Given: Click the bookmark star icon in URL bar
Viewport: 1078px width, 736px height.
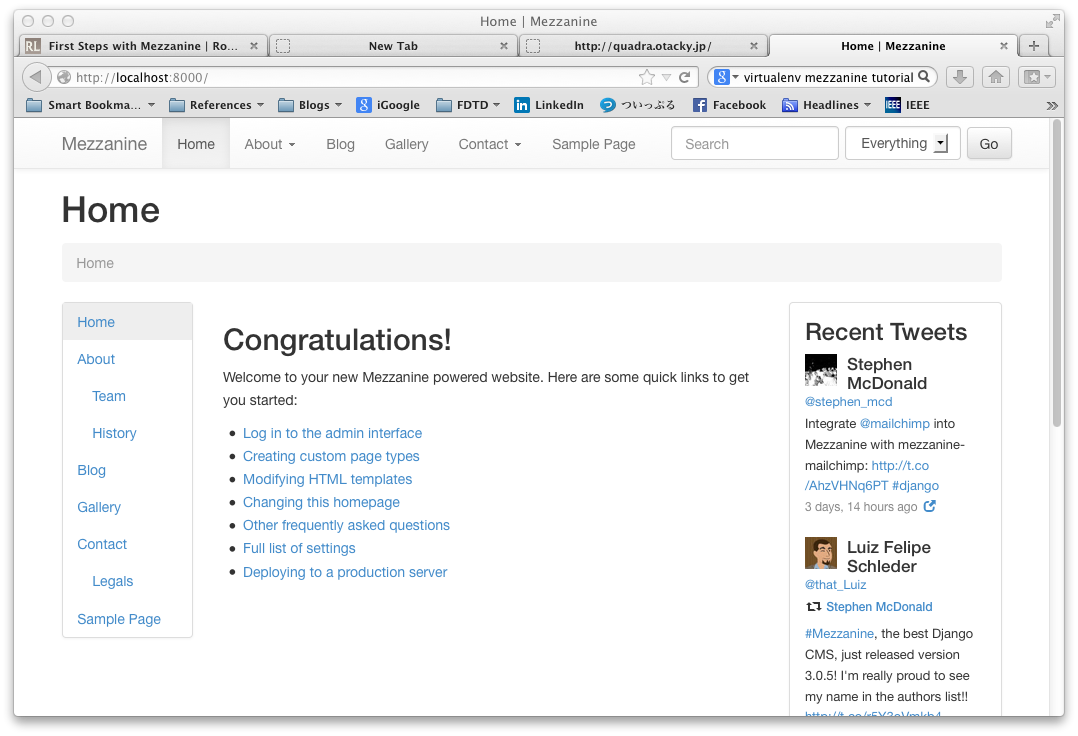Looking at the screenshot, I should (x=646, y=77).
